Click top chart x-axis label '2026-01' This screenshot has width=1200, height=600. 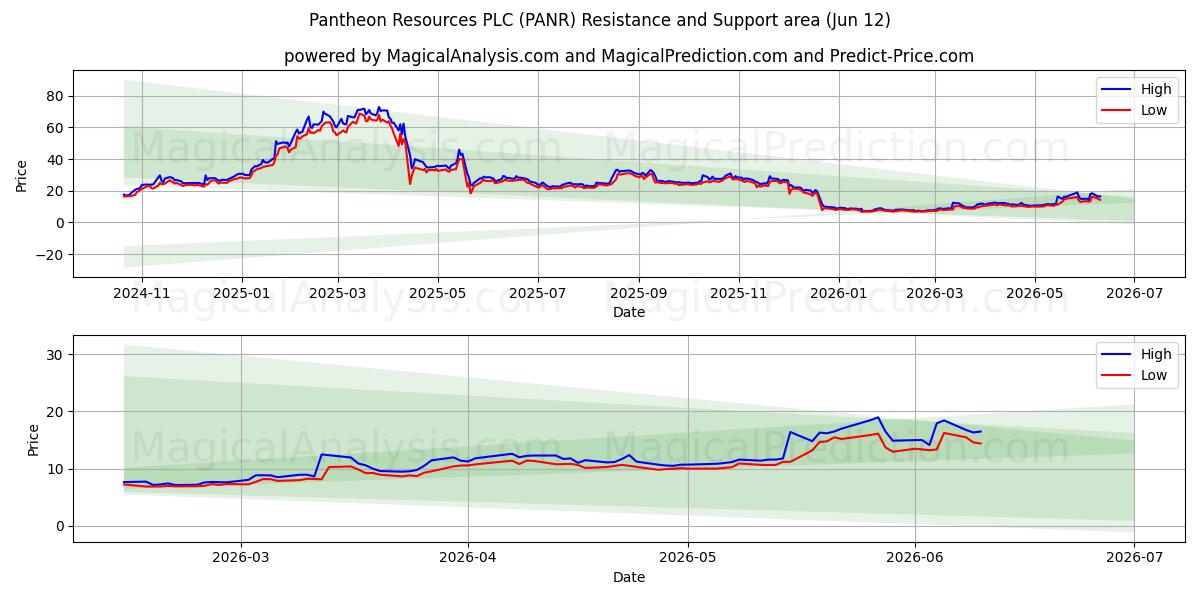click(x=839, y=293)
